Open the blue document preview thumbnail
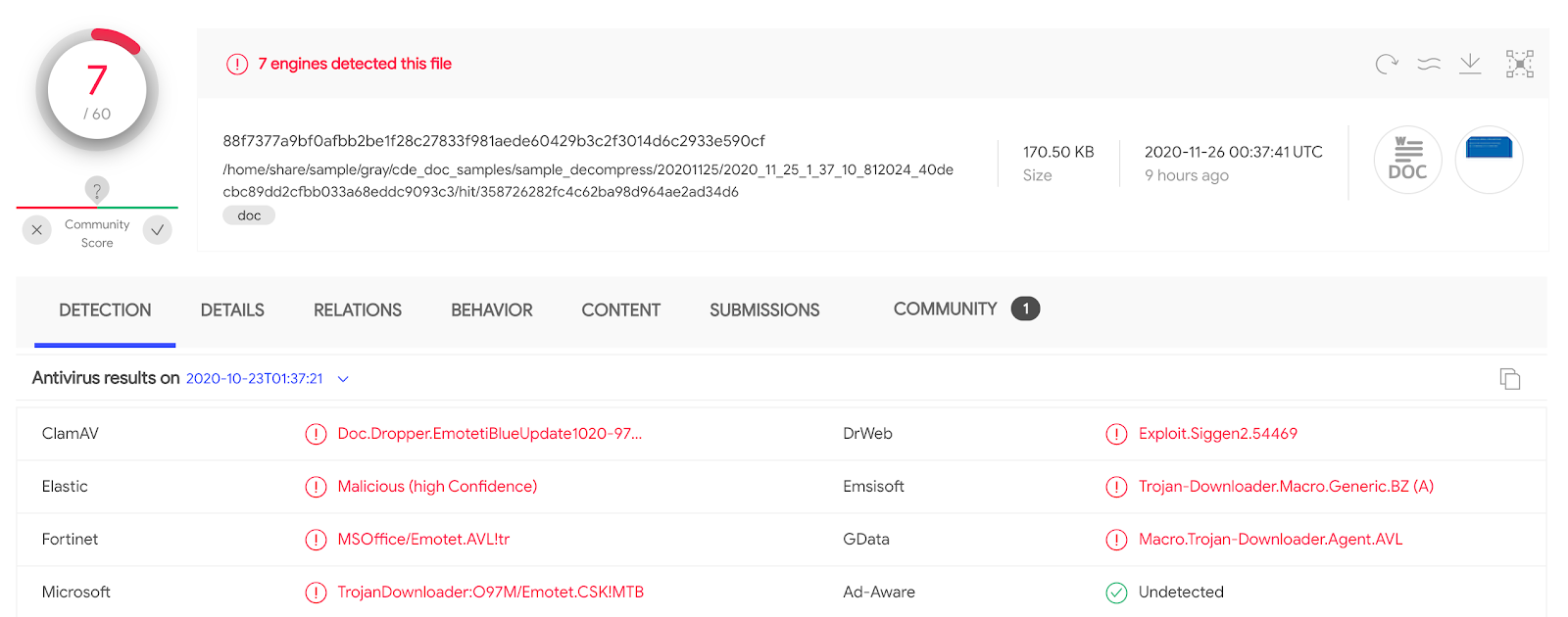The image size is (1568, 617). pos(1490,160)
